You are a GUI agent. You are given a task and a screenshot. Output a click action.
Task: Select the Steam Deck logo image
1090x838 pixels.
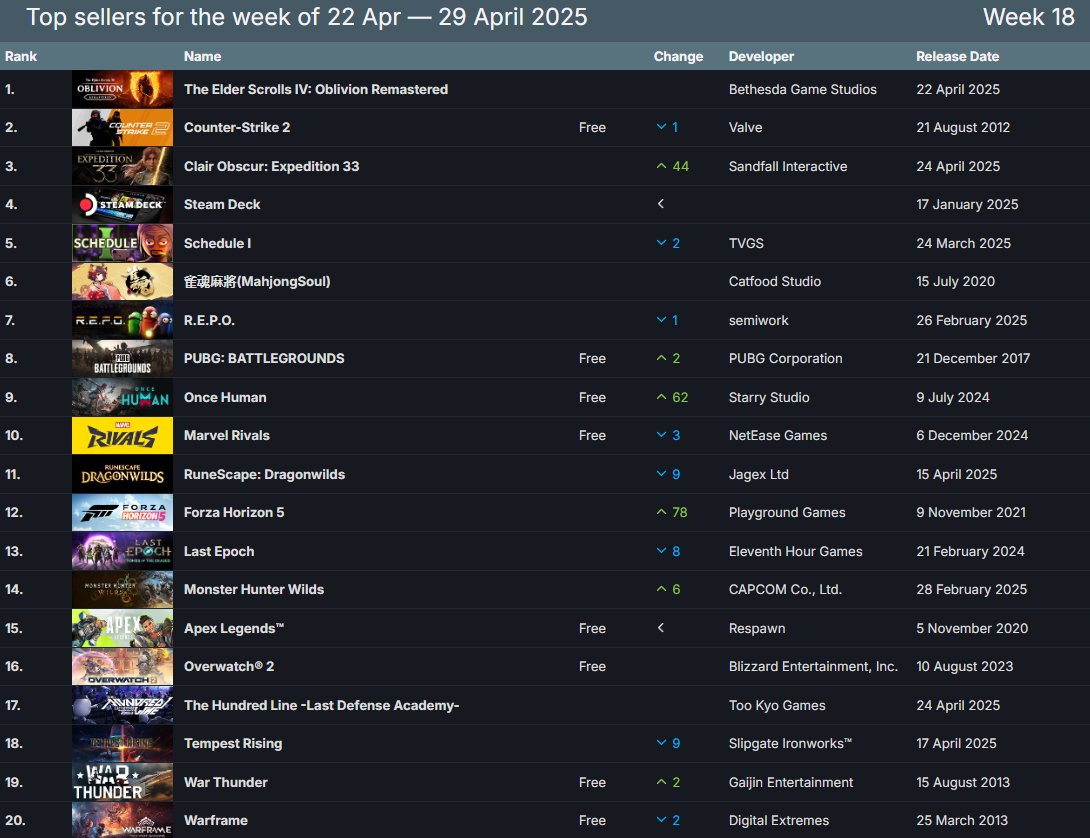122,205
